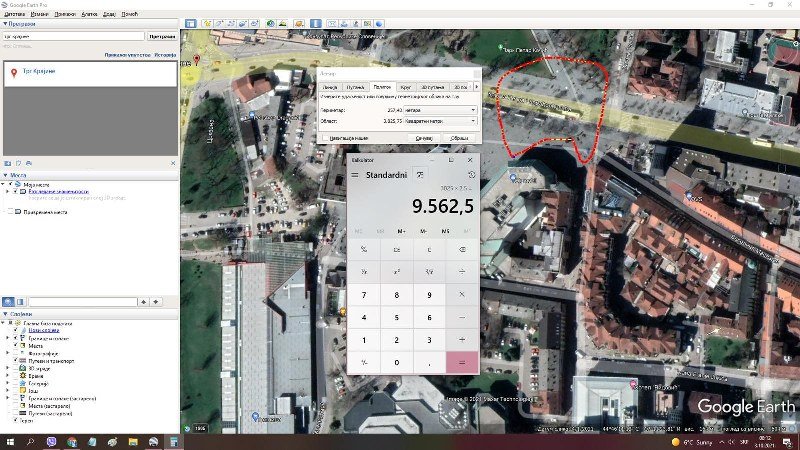Click the square root key in Calculator
Image resolution: width=800 pixels, height=450 pixels.
coord(429,271)
